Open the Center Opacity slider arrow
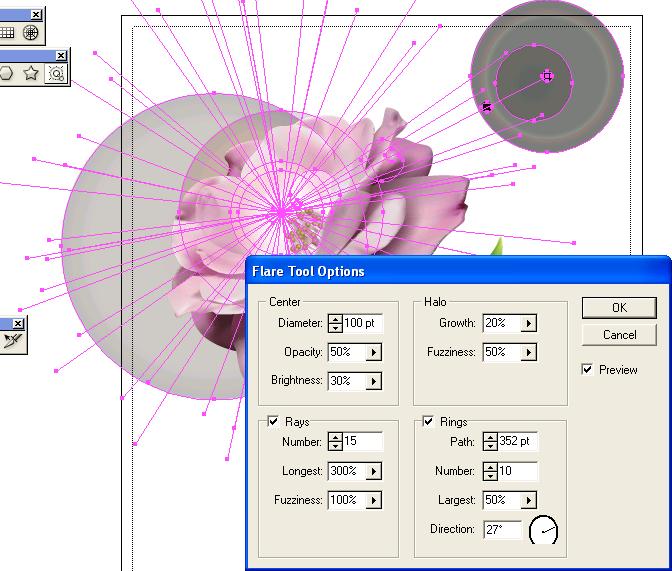Image resolution: width=672 pixels, height=571 pixels. coord(374,352)
